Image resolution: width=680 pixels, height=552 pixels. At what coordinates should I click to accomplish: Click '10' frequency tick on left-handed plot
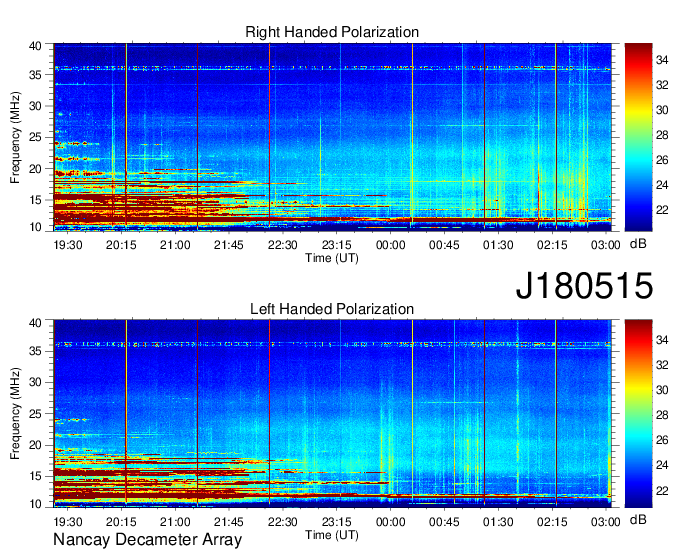click(x=35, y=504)
